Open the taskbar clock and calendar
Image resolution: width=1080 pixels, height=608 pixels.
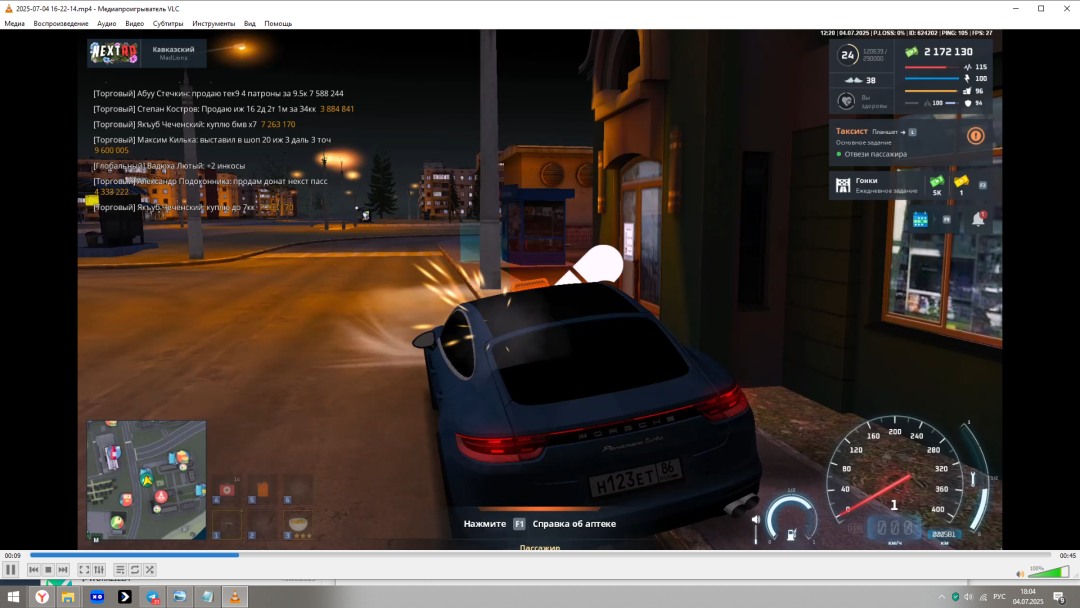coord(1028,596)
